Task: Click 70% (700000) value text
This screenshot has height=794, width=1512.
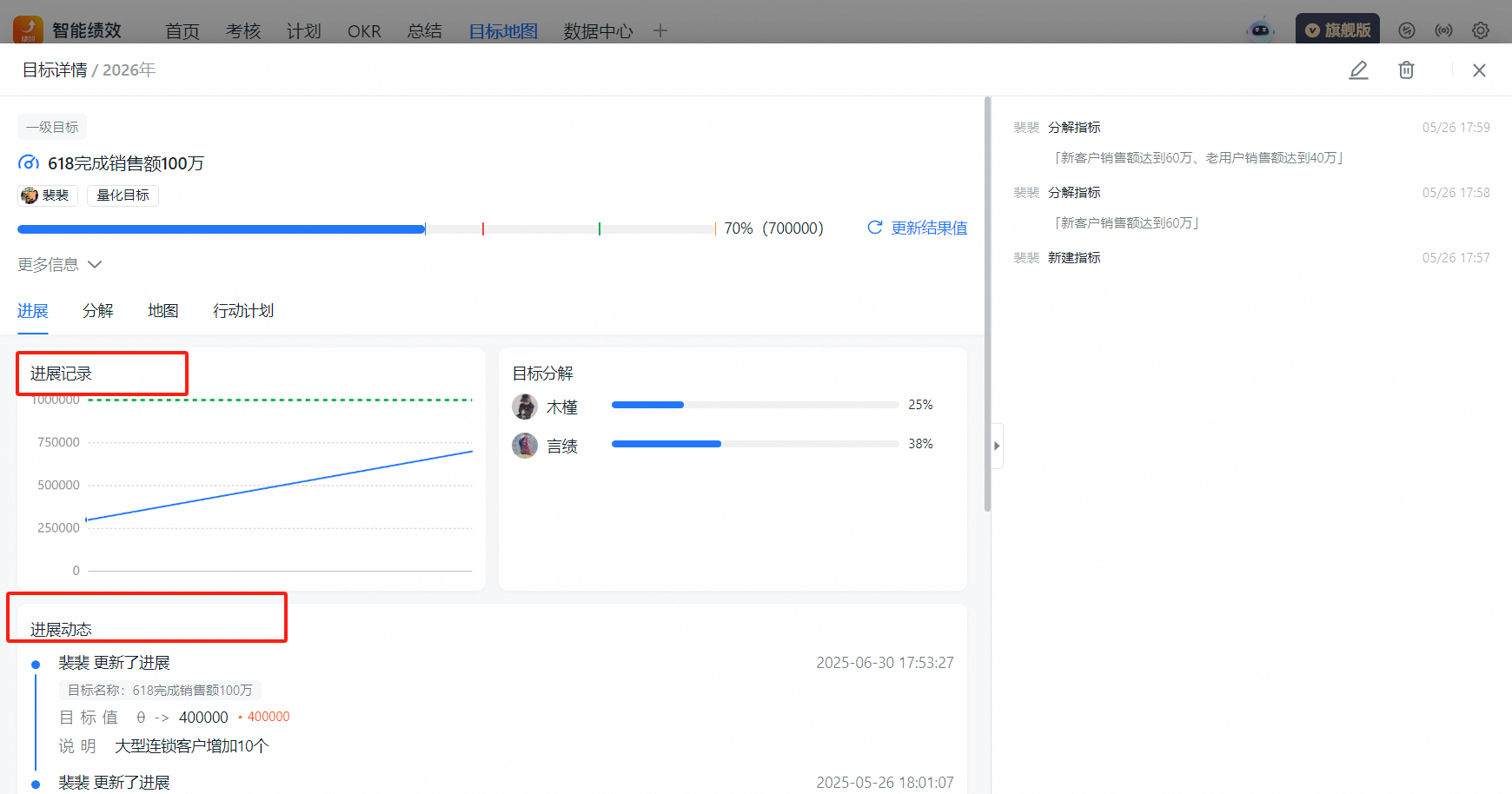Action: point(773,228)
